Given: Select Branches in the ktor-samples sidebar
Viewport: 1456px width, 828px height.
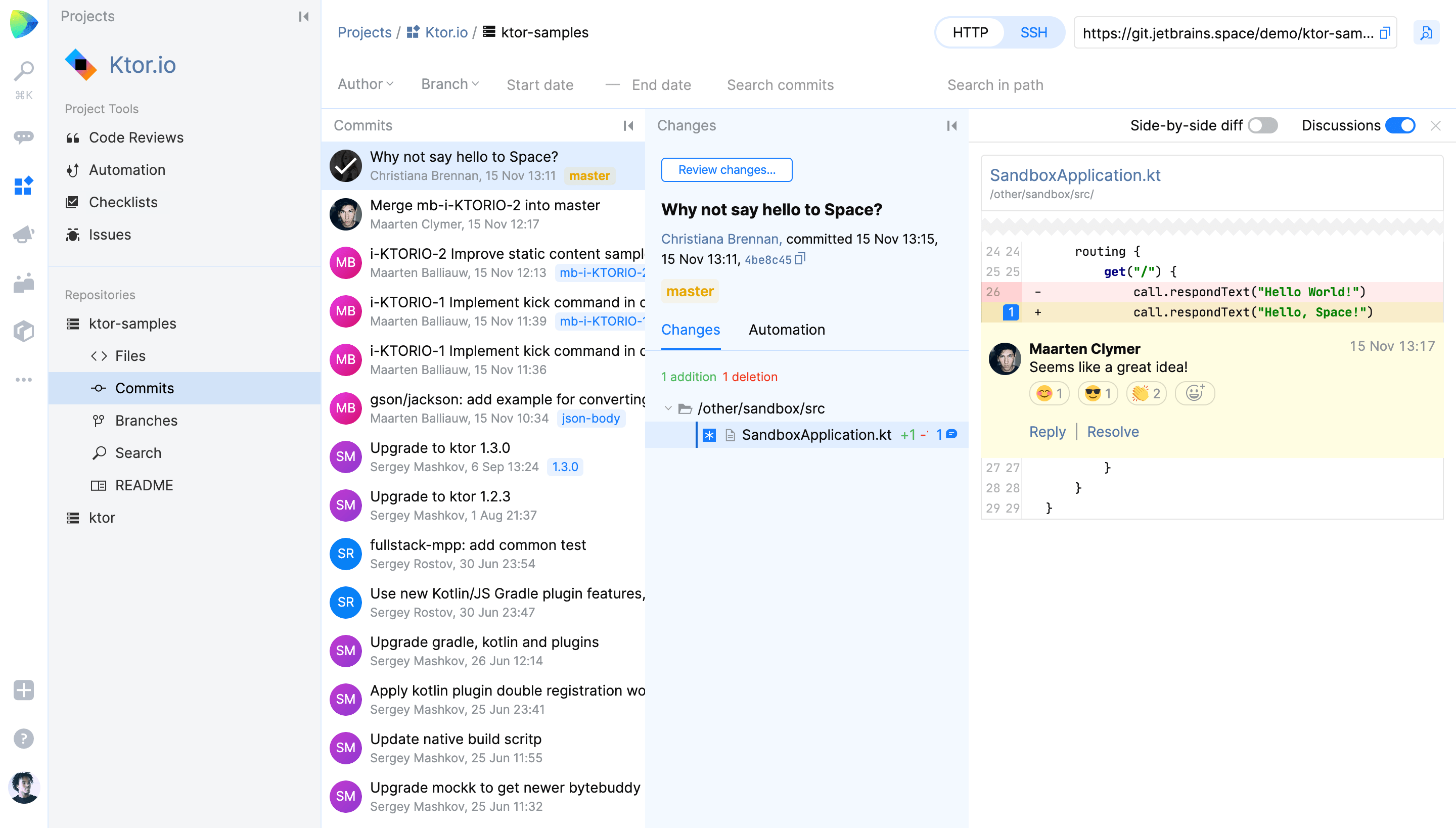Looking at the screenshot, I should [x=146, y=420].
